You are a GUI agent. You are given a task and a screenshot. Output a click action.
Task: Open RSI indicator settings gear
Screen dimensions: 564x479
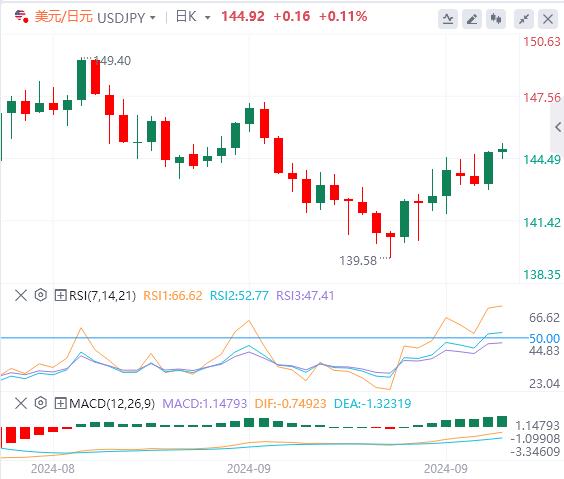click(x=41, y=295)
